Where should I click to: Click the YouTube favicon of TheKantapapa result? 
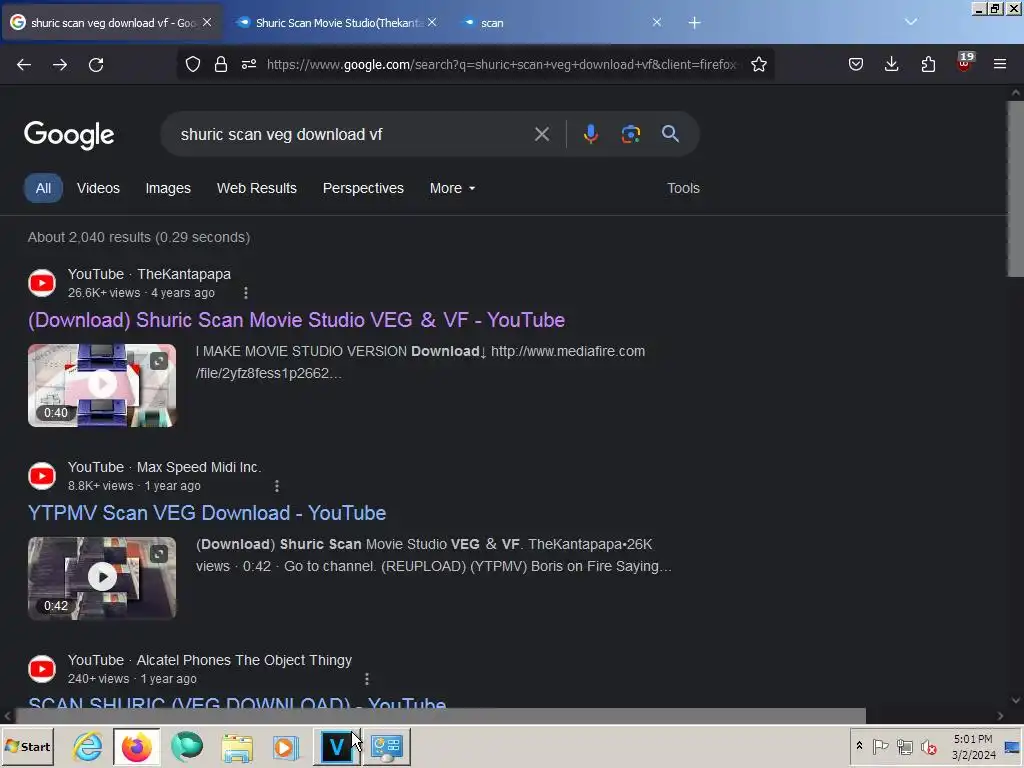[42, 283]
